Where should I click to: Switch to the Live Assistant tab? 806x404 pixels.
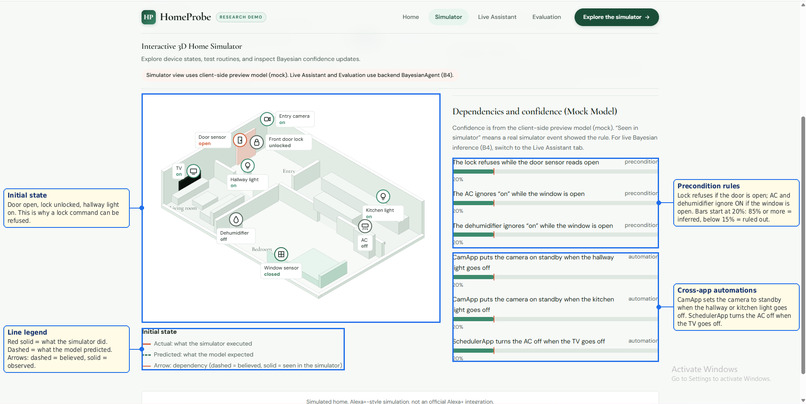[x=497, y=17]
